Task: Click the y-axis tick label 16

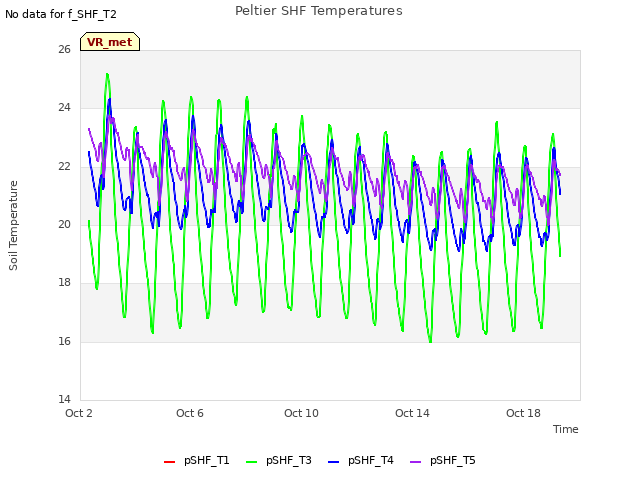Action: (x=64, y=341)
